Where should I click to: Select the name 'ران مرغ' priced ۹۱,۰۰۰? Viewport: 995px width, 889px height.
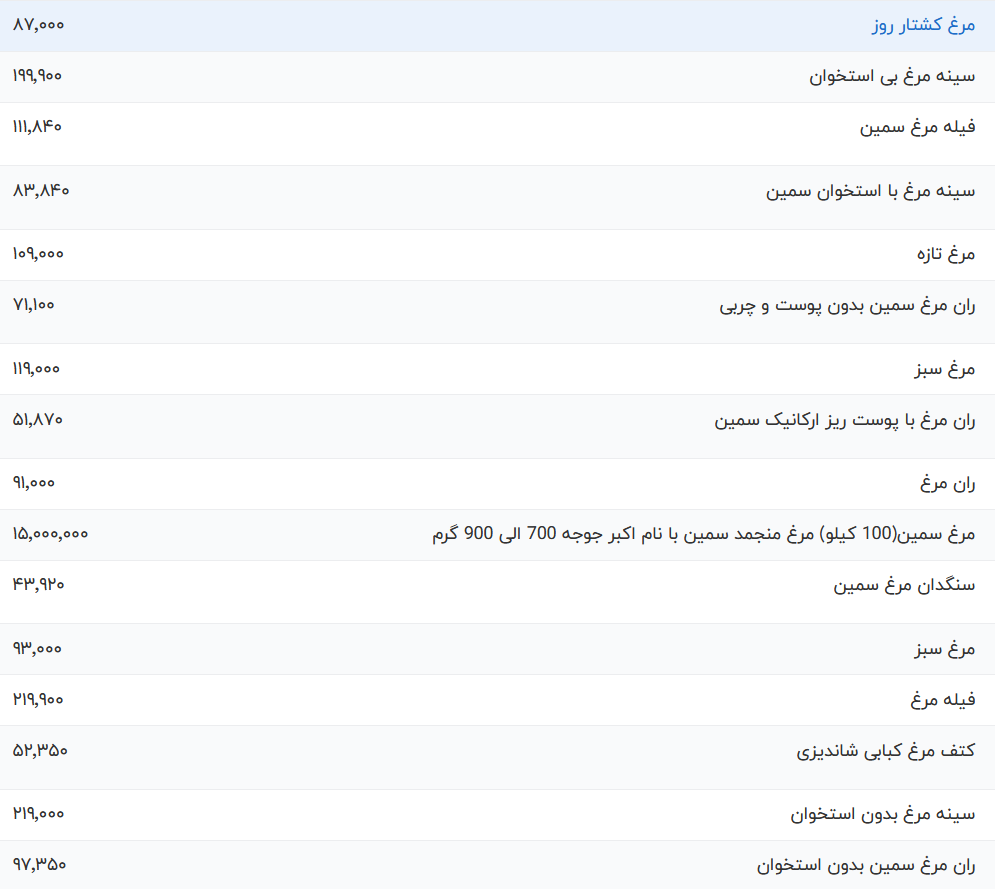point(948,484)
